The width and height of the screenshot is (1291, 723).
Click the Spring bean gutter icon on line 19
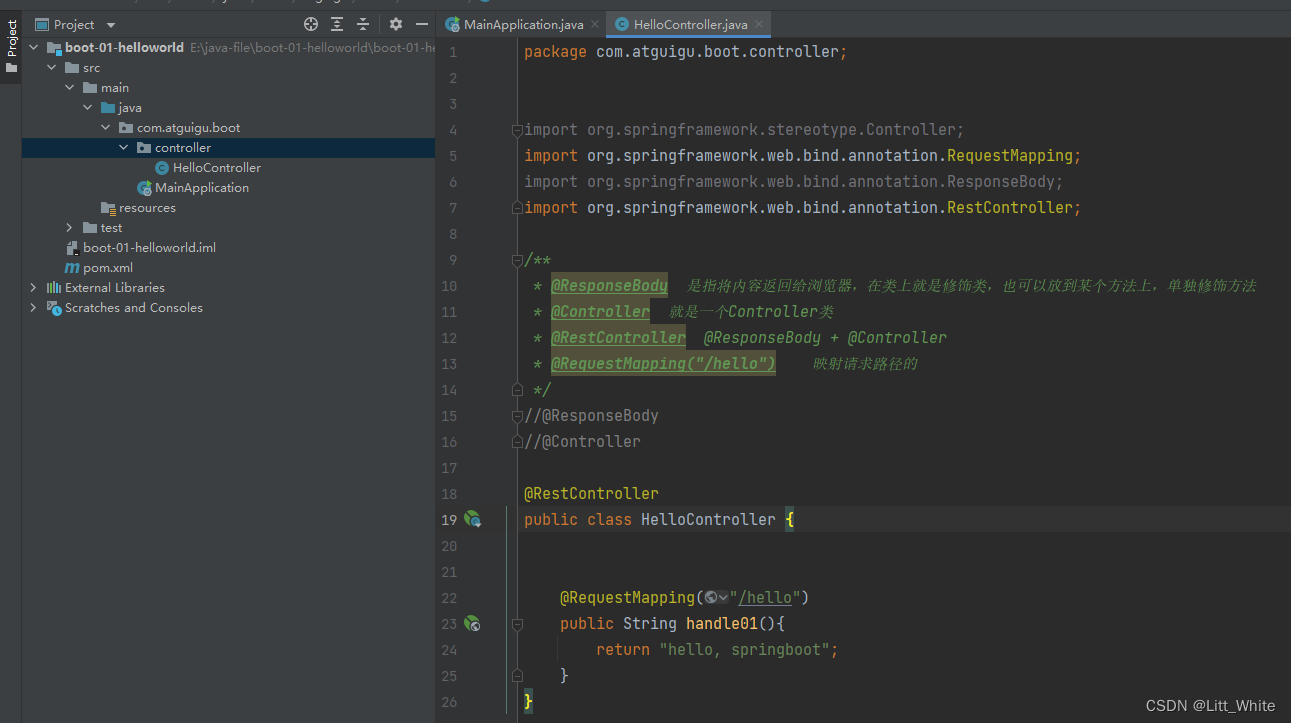click(x=472, y=519)
